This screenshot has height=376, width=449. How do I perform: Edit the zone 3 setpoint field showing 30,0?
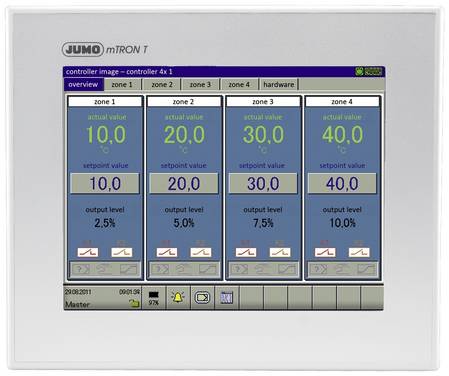tap(263, 183)
